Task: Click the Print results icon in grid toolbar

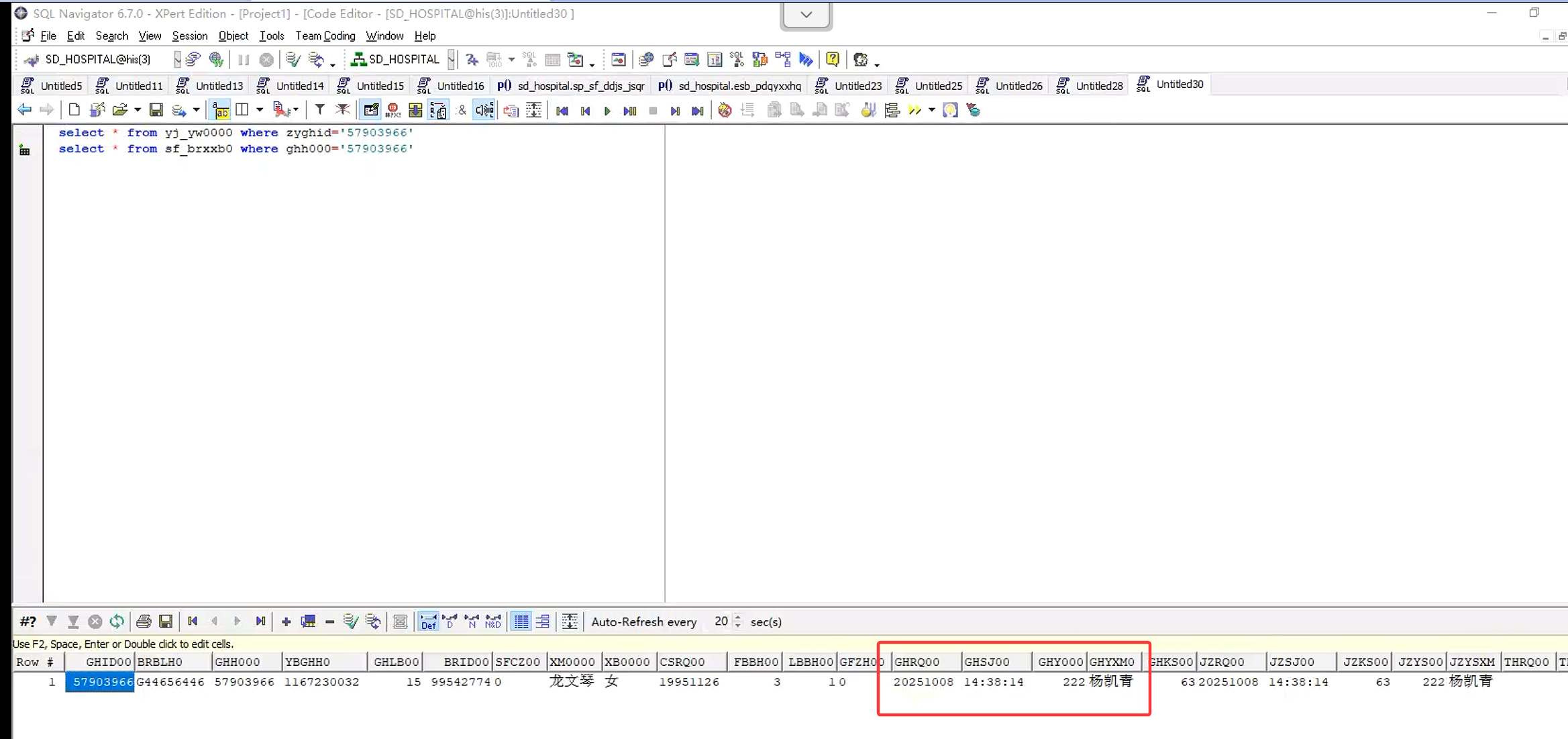Action: pyautogui.click(x=143, y=622)
